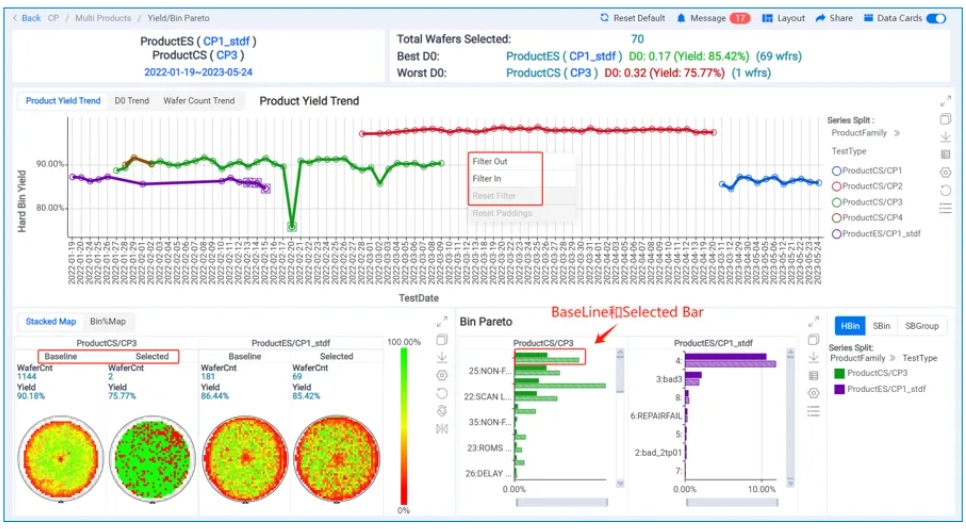Expand Bin Pareto ProductFamily split chevron

point(893,358)
